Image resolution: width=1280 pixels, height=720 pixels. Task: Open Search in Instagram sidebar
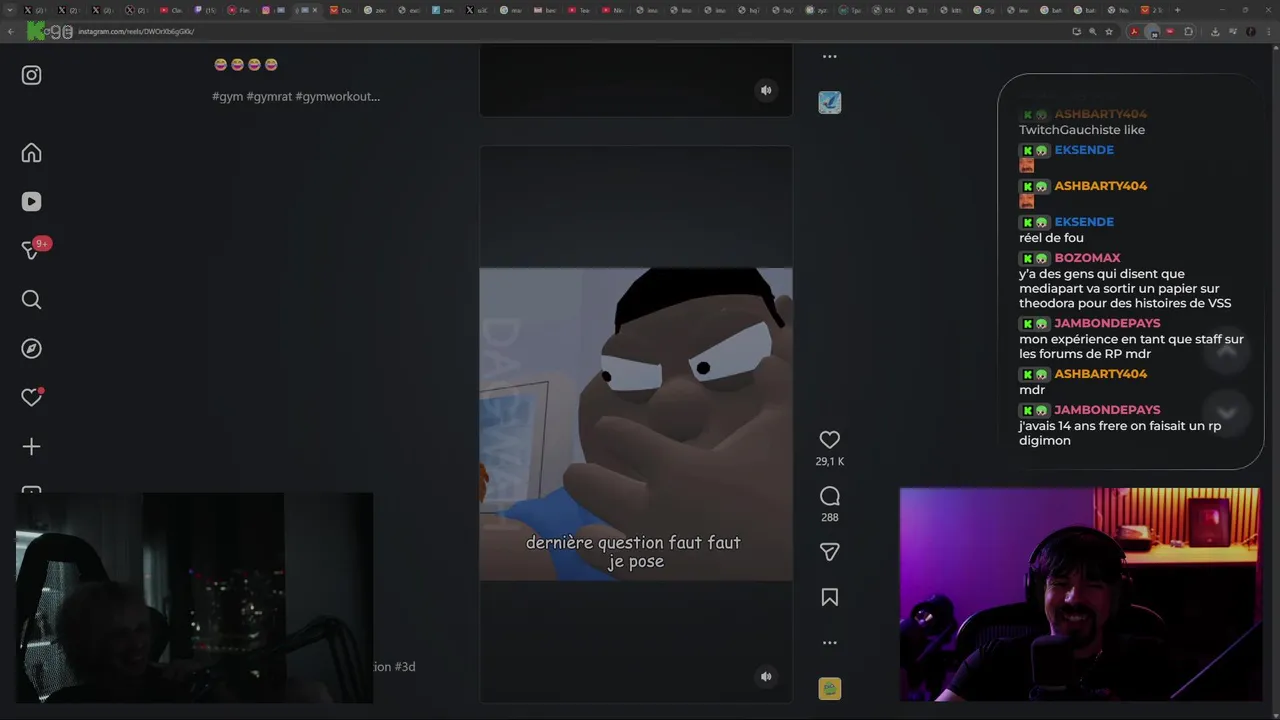coord(31,300)
